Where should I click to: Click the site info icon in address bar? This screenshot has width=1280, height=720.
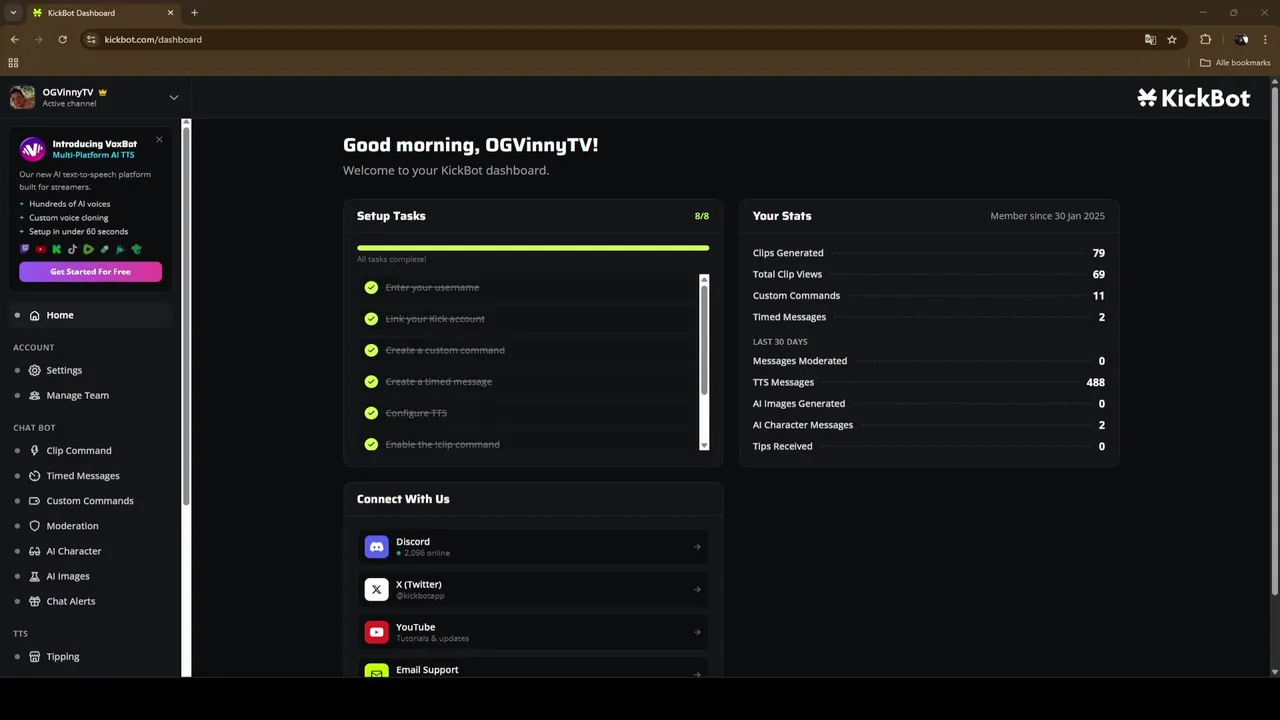(x=91, y=39)
